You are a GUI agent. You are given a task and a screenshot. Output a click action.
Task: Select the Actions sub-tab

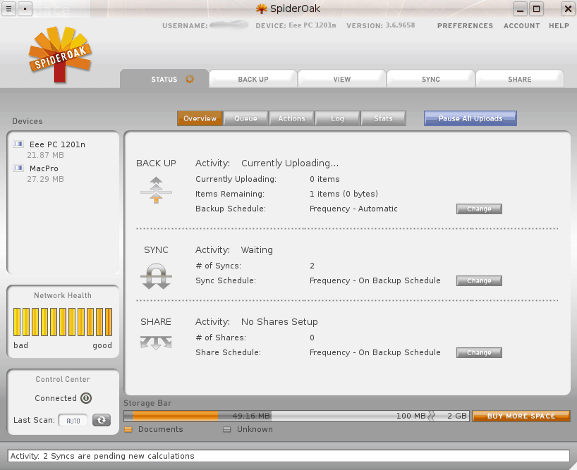click(x=291, y=118)
